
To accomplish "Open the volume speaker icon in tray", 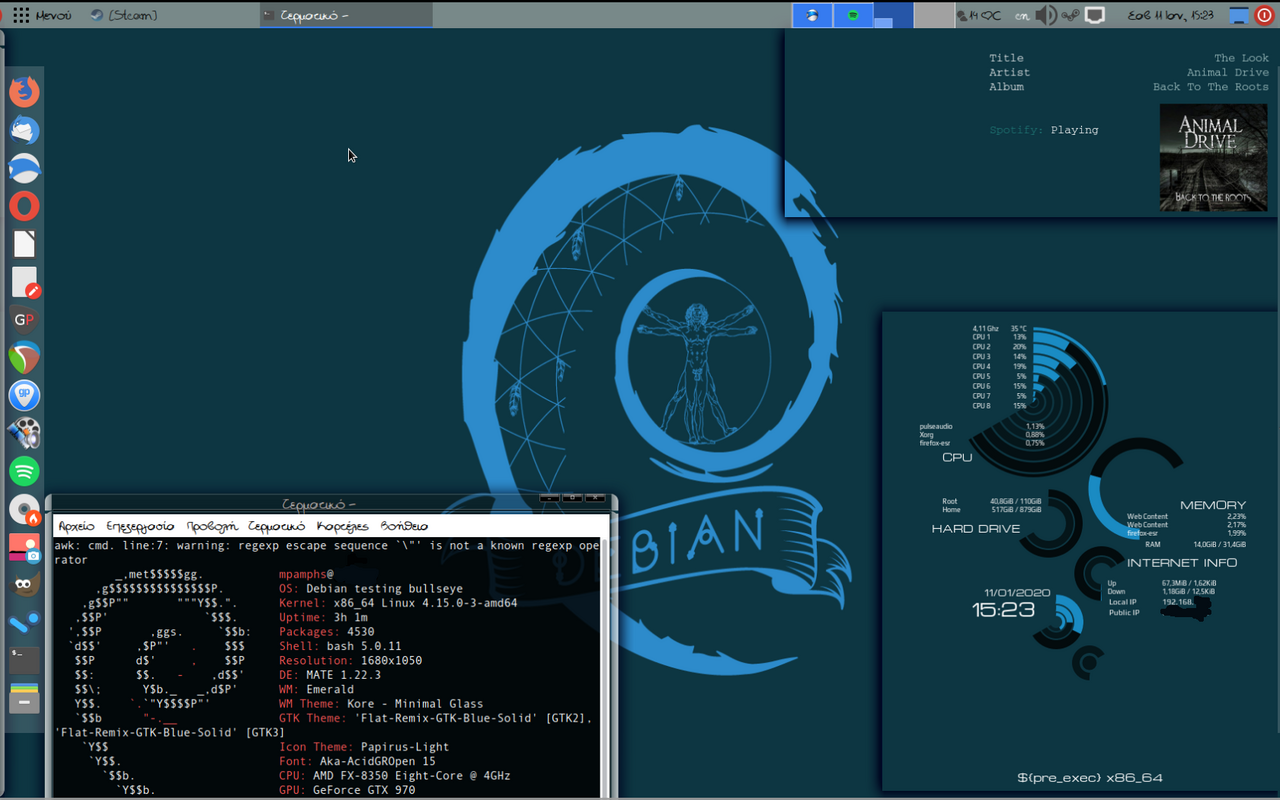I will pos(1046,15).
